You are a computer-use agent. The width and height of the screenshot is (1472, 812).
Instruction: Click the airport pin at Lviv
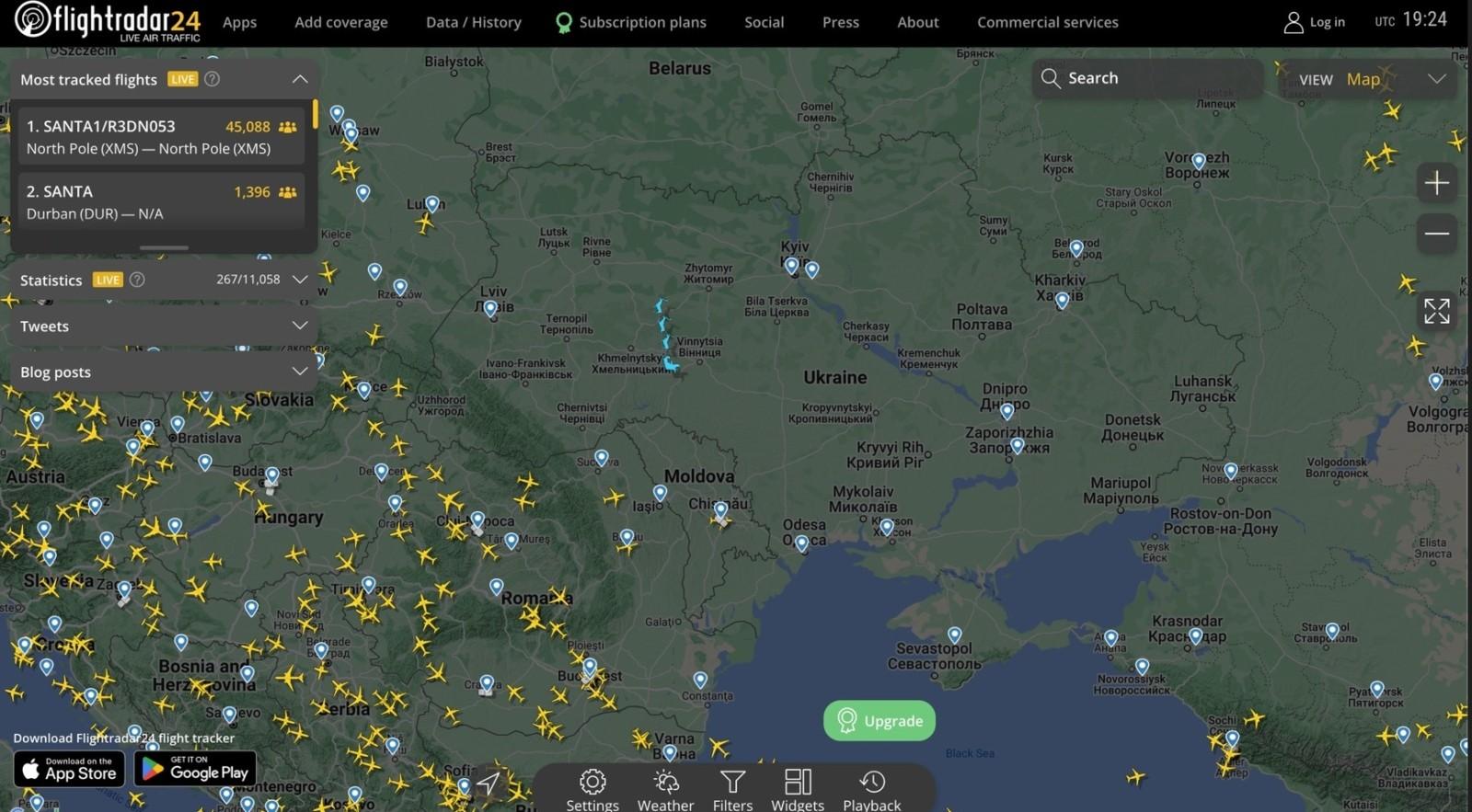(490, 308)
